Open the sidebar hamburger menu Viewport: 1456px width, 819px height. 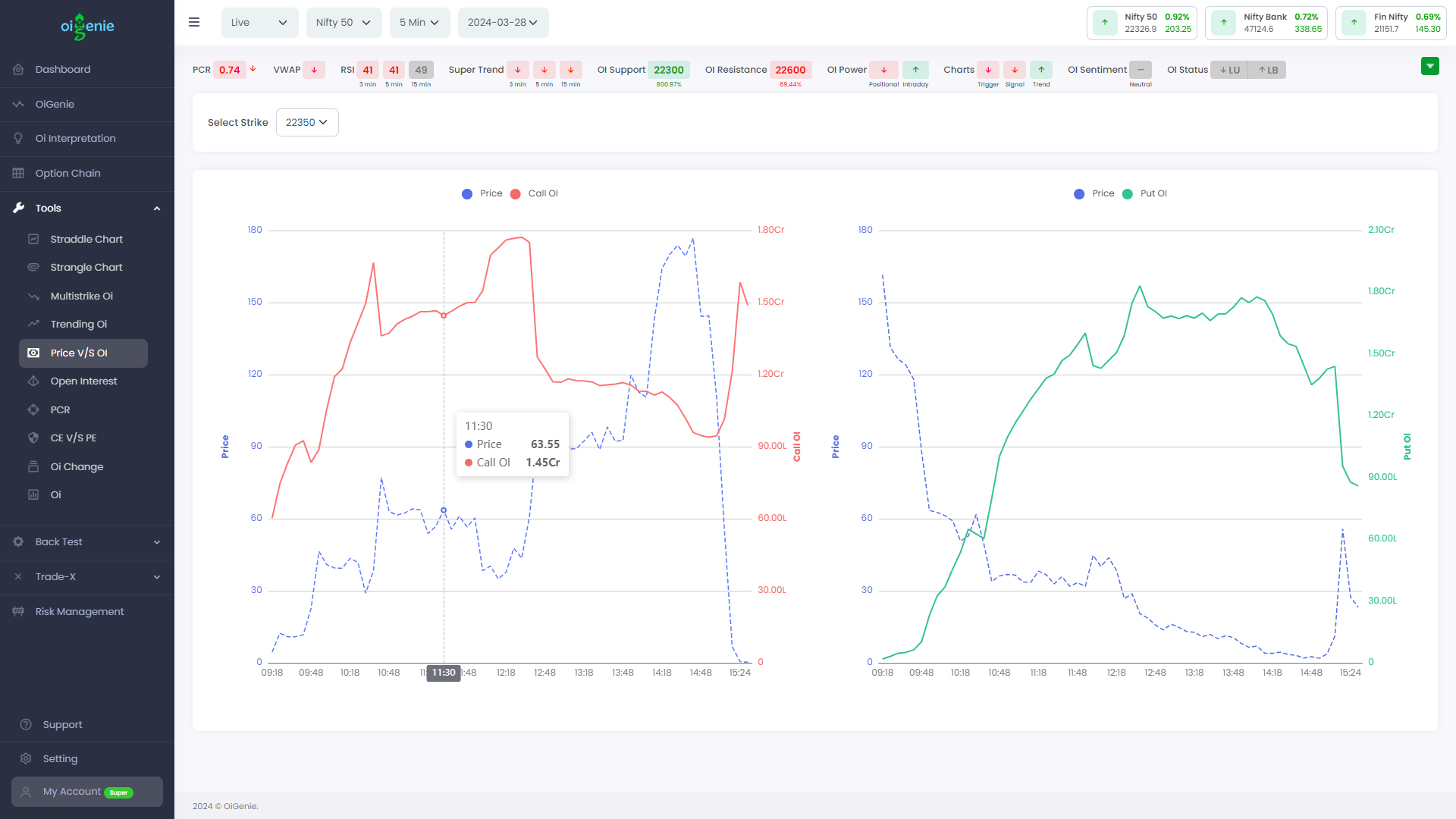pos(194,22)
